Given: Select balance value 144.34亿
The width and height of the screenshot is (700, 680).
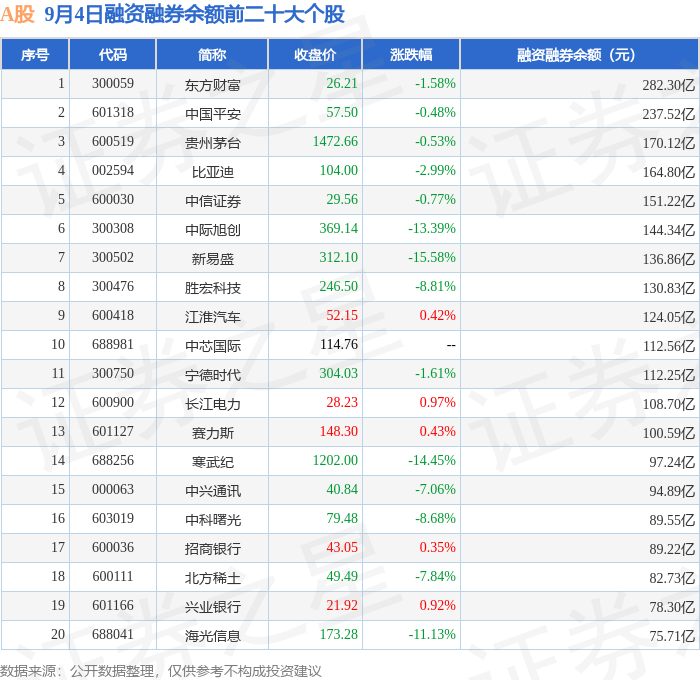Looking at the screenshot, I should [x=669, y=230].
